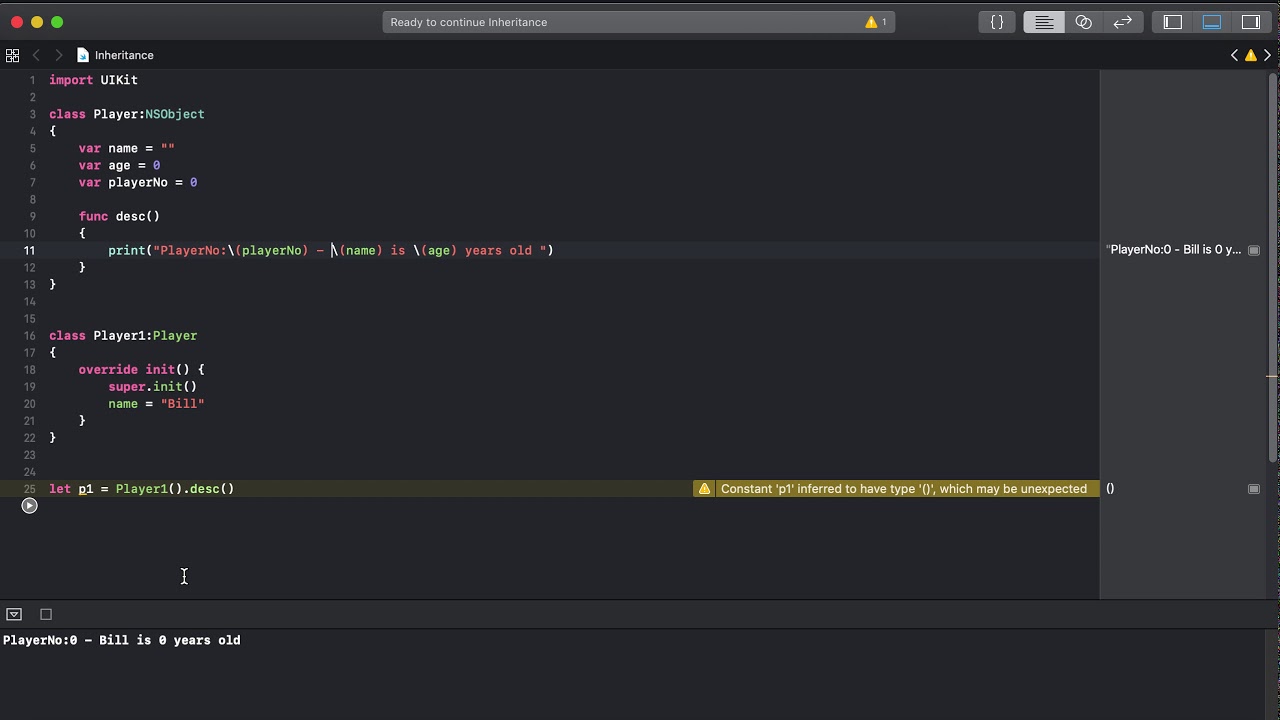Select the Inheritance file in the jump bar
The width and height of the screenshot is (1280, 720).
[115, 55]
